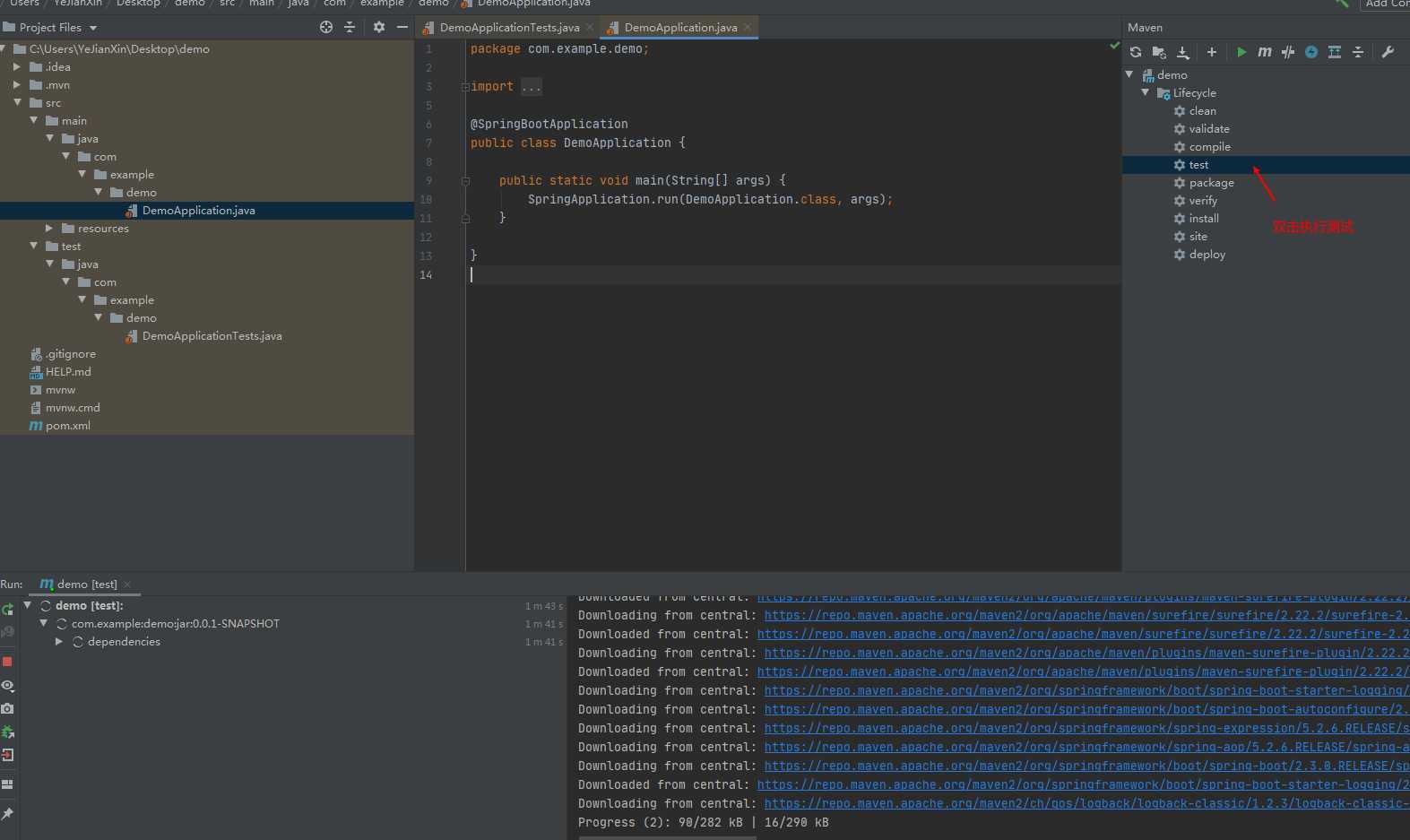
Task: Open Project Files view dropdown
Action: pos(93,28)
